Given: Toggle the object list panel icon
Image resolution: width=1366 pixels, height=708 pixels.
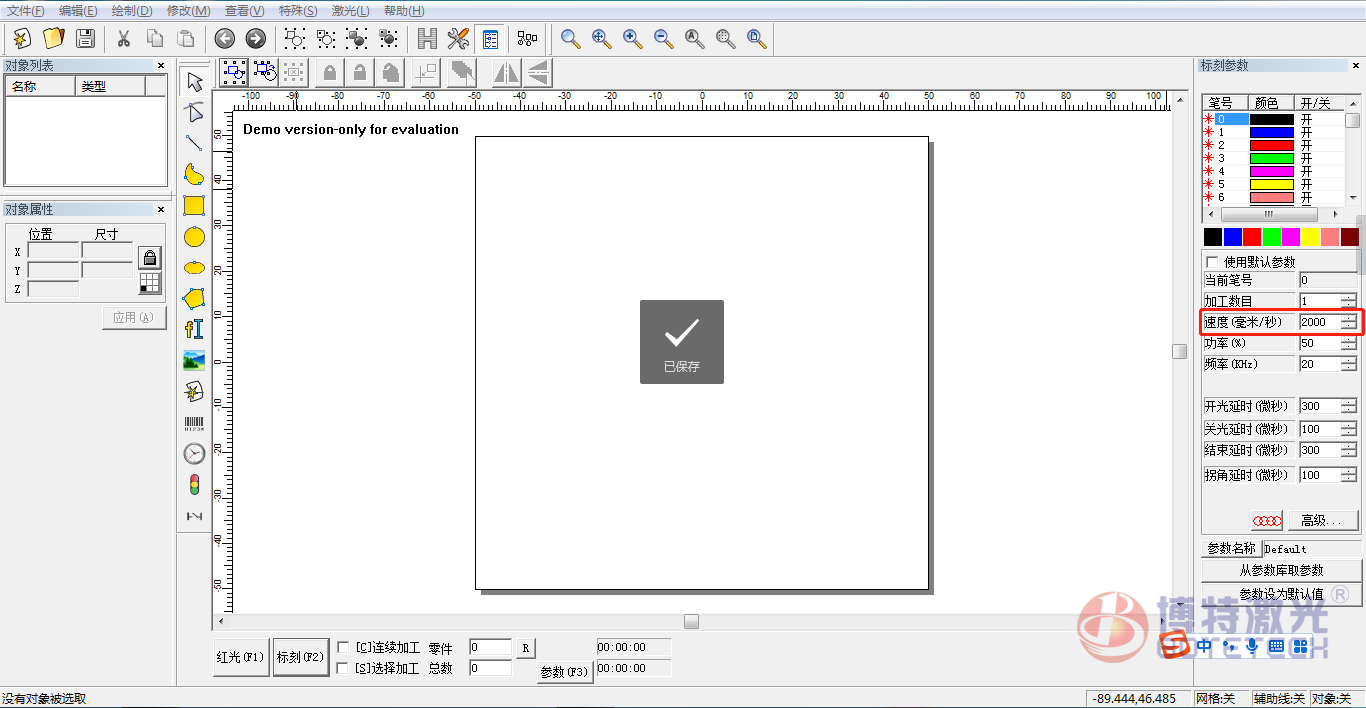Looking at the screenshot, I should [x=490, y=39].
